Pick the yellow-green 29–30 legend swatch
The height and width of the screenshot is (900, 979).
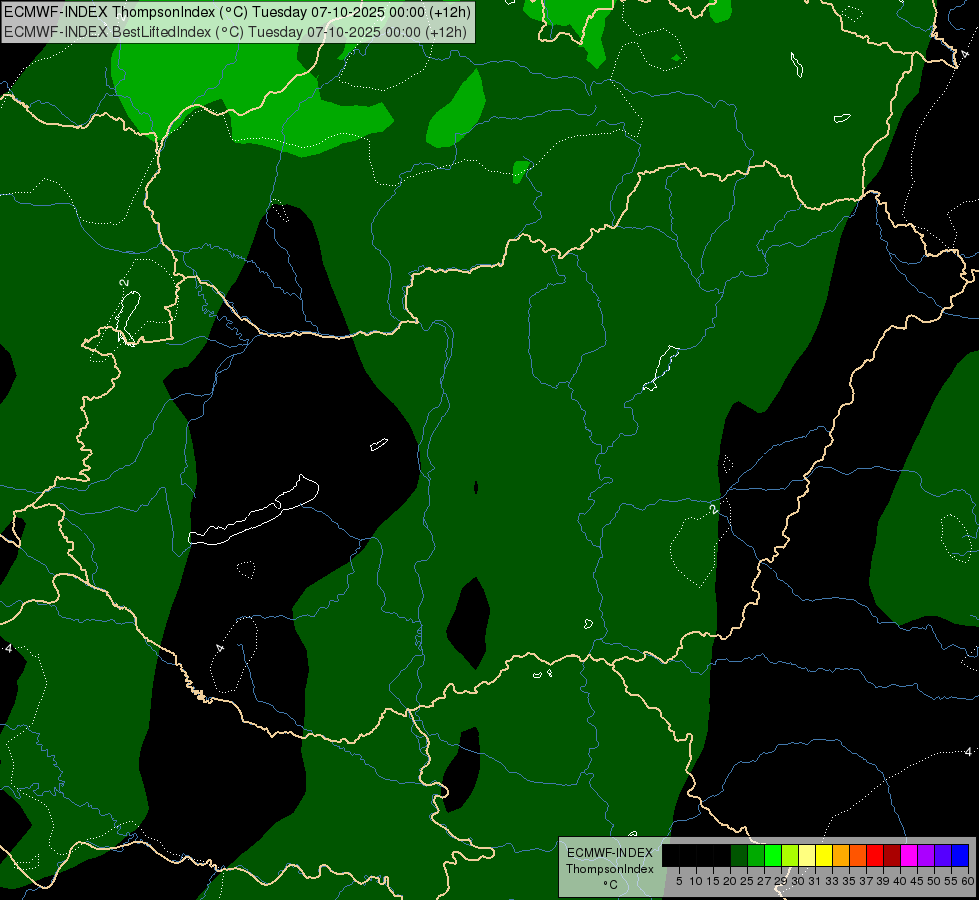click(x=790, y=855)
